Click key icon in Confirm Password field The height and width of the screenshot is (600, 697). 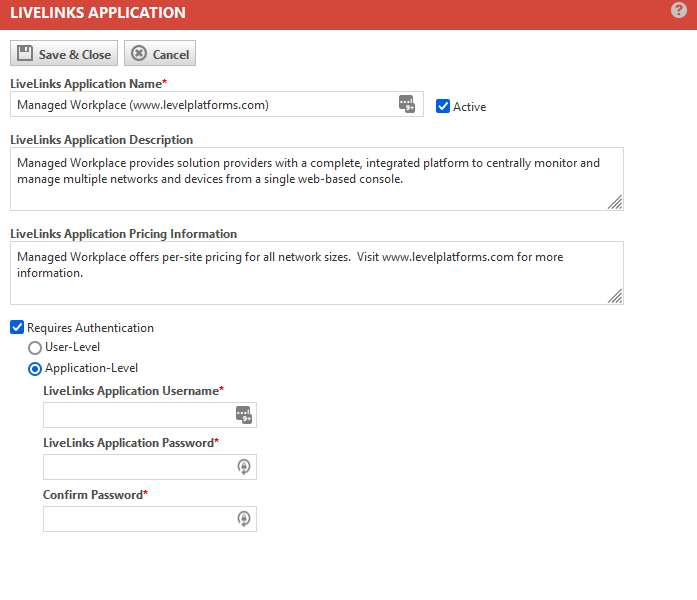click(244, 519)
